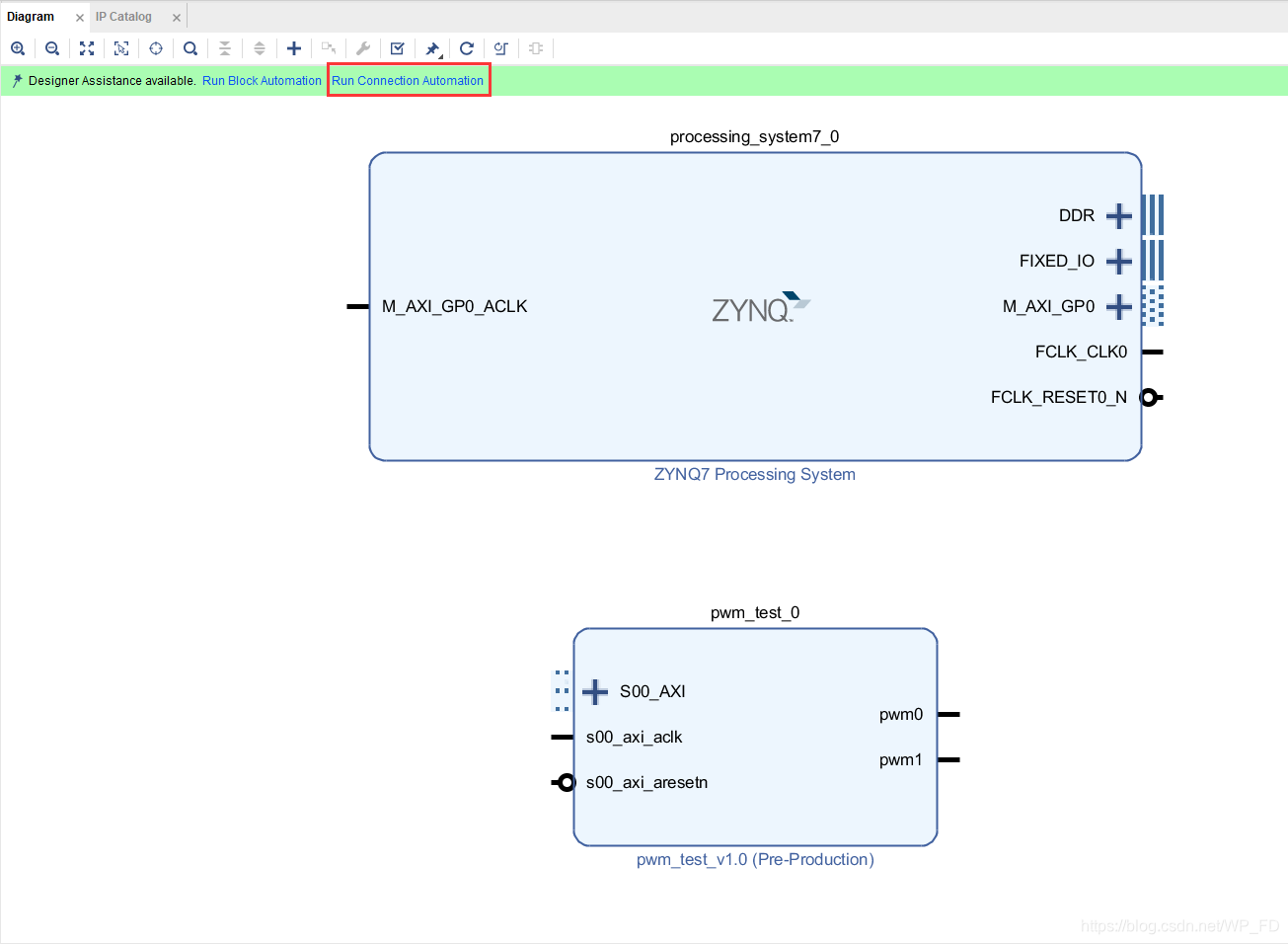Screen dimensions: 1288x944
Task: Click the Validate Design checkbox icon
Action: [x=398, y=48]
